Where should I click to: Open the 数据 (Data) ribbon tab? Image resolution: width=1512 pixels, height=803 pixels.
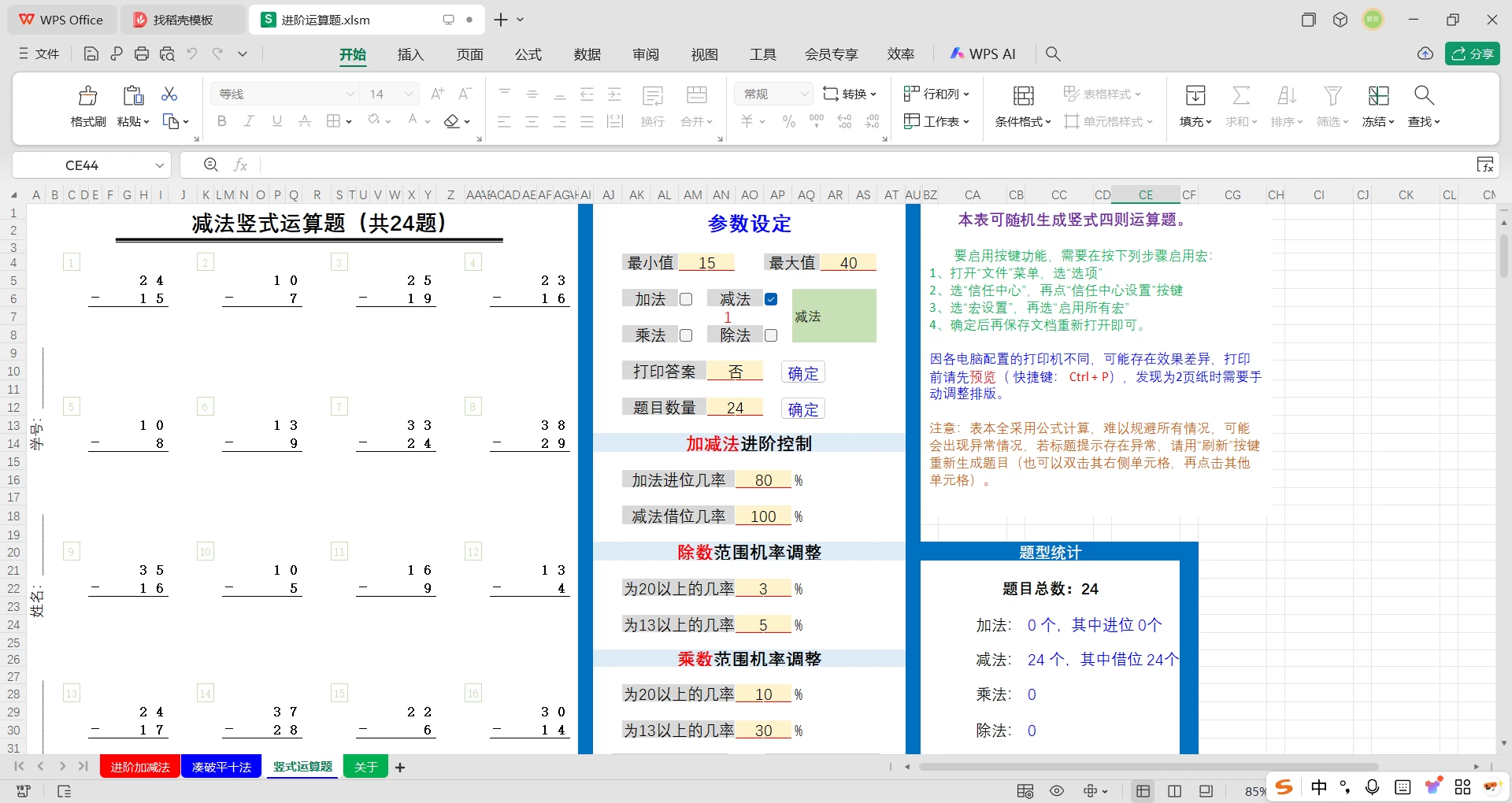point(587,54)
